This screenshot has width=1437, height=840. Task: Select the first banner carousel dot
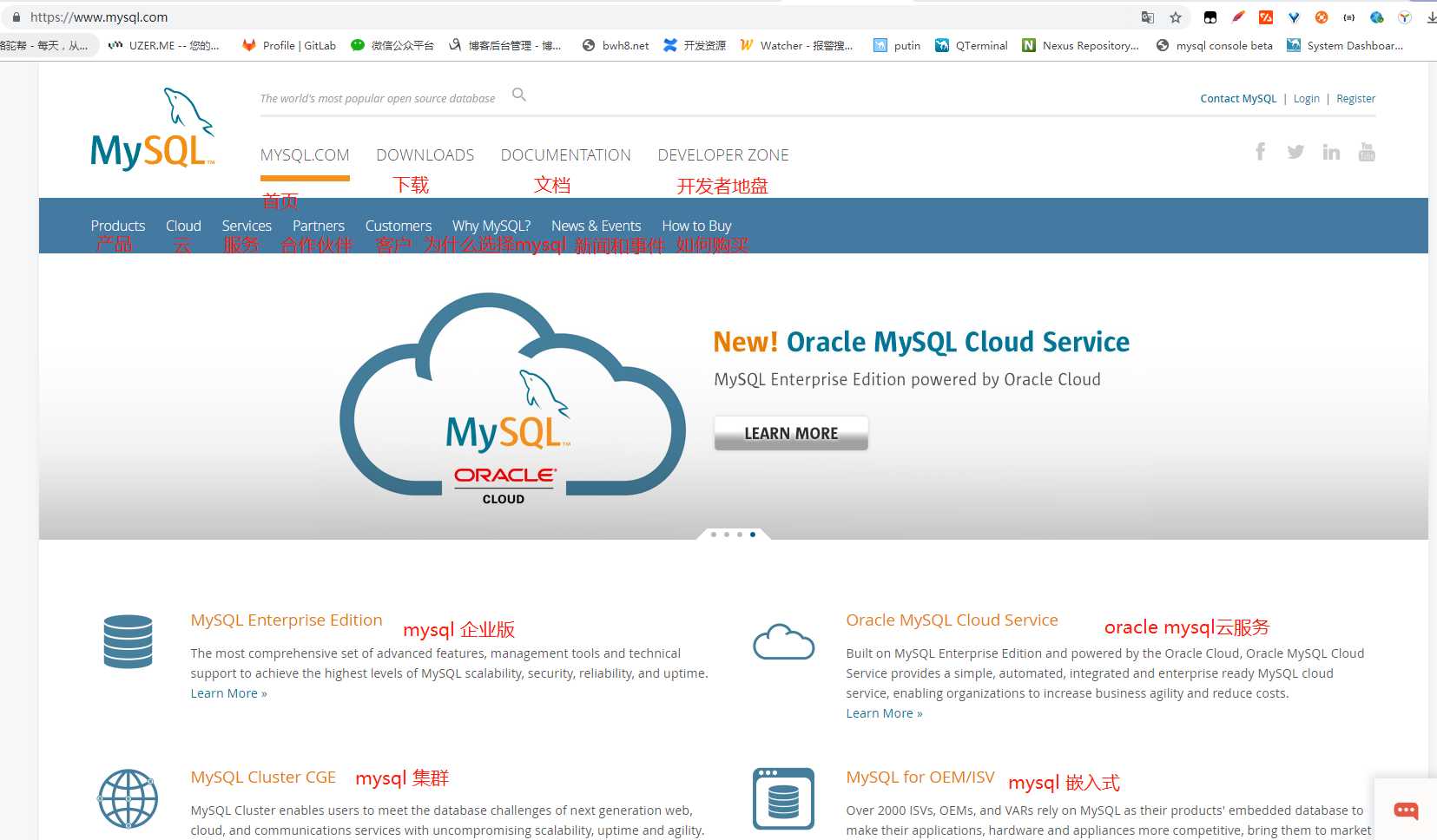(x=714, y=535)
